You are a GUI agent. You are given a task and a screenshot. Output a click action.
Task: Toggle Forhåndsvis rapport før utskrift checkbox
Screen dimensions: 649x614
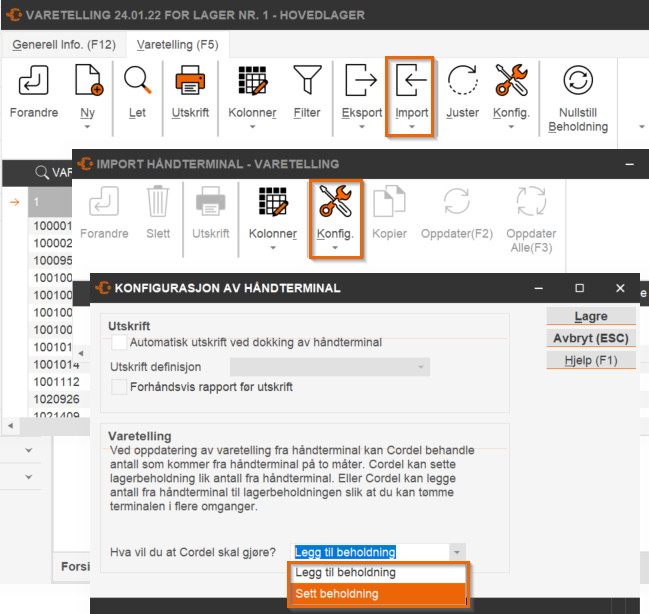click(x=119, y=387)
